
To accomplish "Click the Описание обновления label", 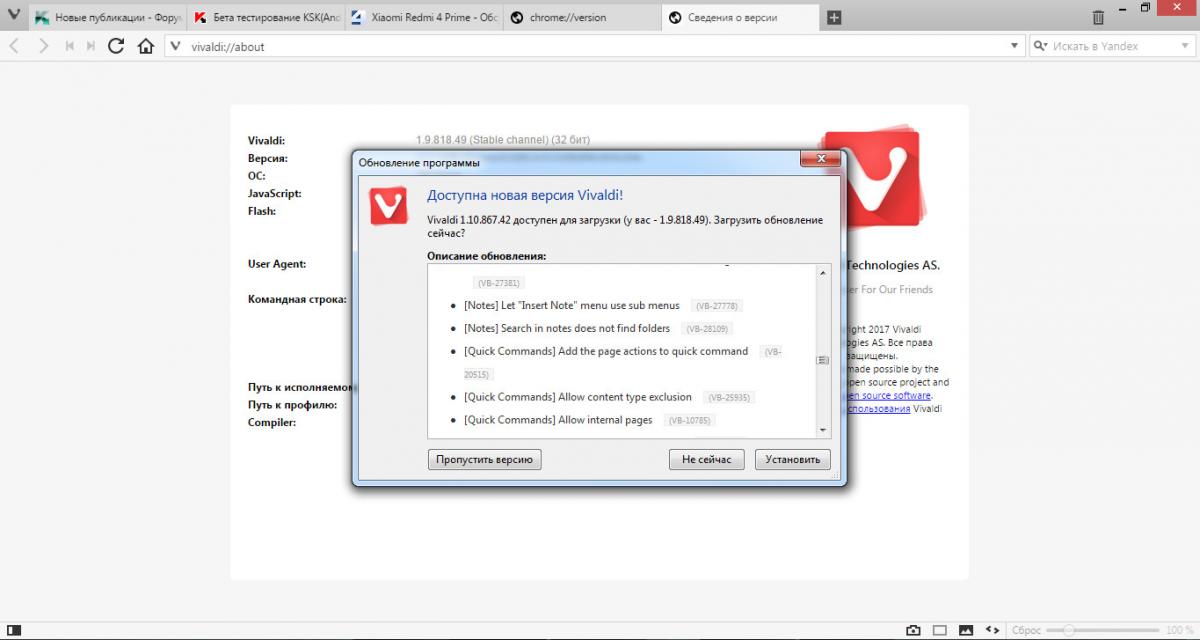I will click(486, 256).
